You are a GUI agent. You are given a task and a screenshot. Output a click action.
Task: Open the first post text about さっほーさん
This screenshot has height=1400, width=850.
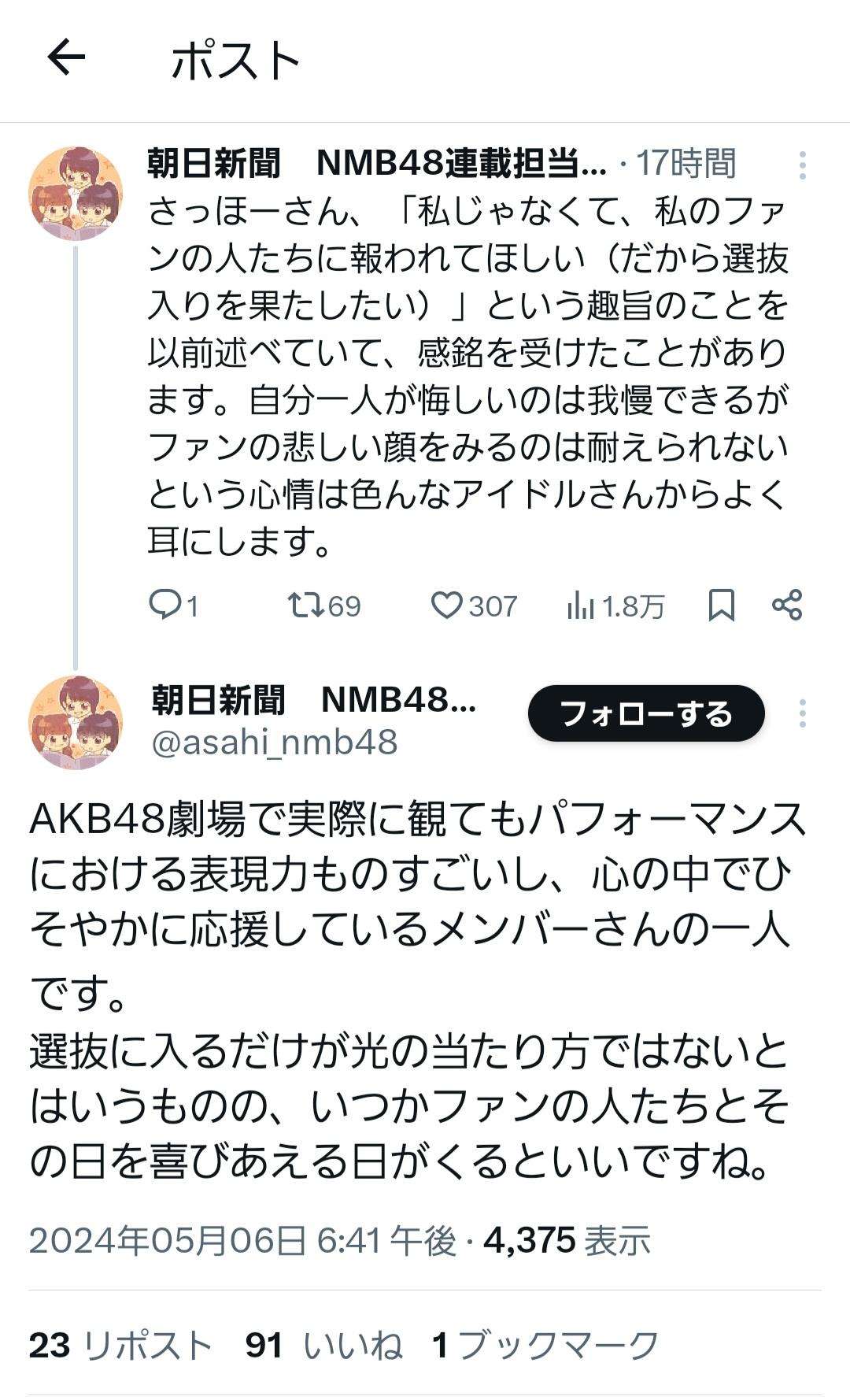coord(468,376)
